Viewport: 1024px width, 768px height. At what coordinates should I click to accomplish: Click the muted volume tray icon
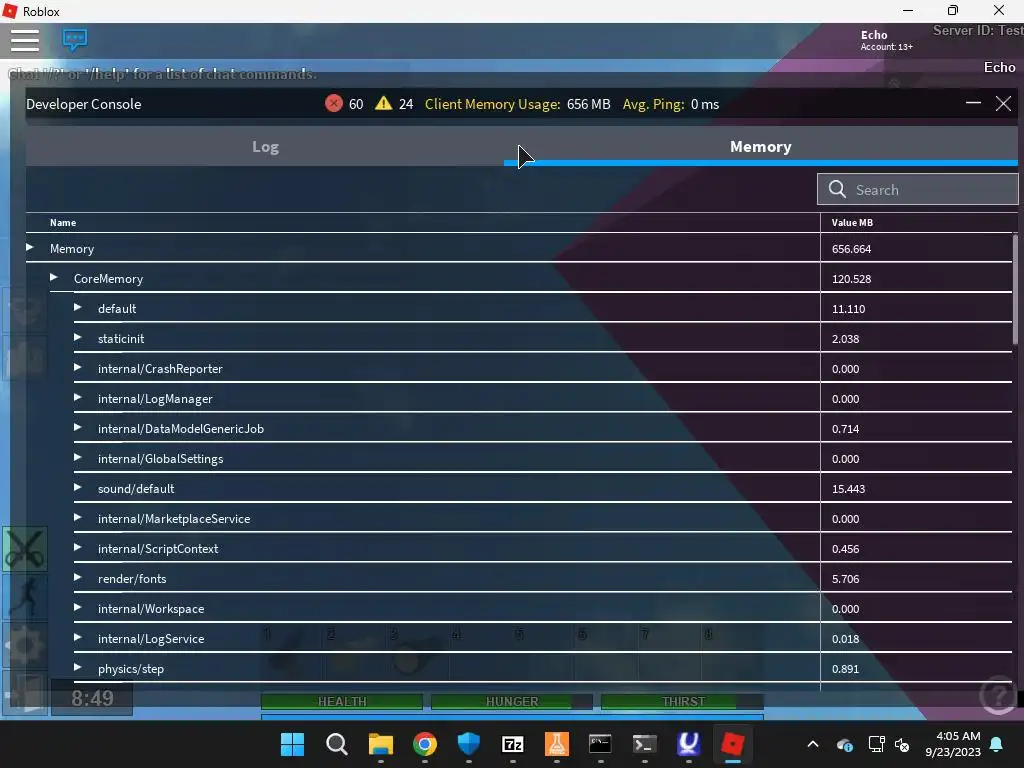point(903,744)
